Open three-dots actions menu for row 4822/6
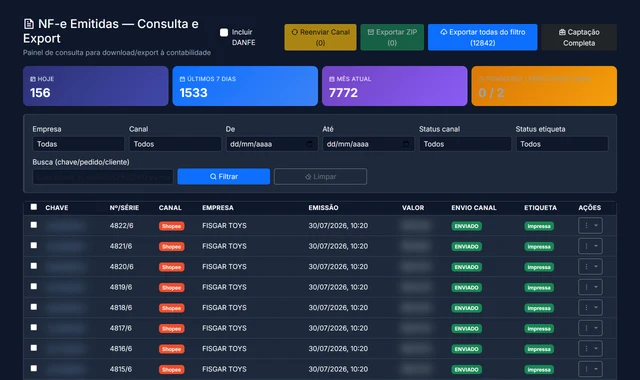This screenshot has width=640, height=380. point(587,226)
